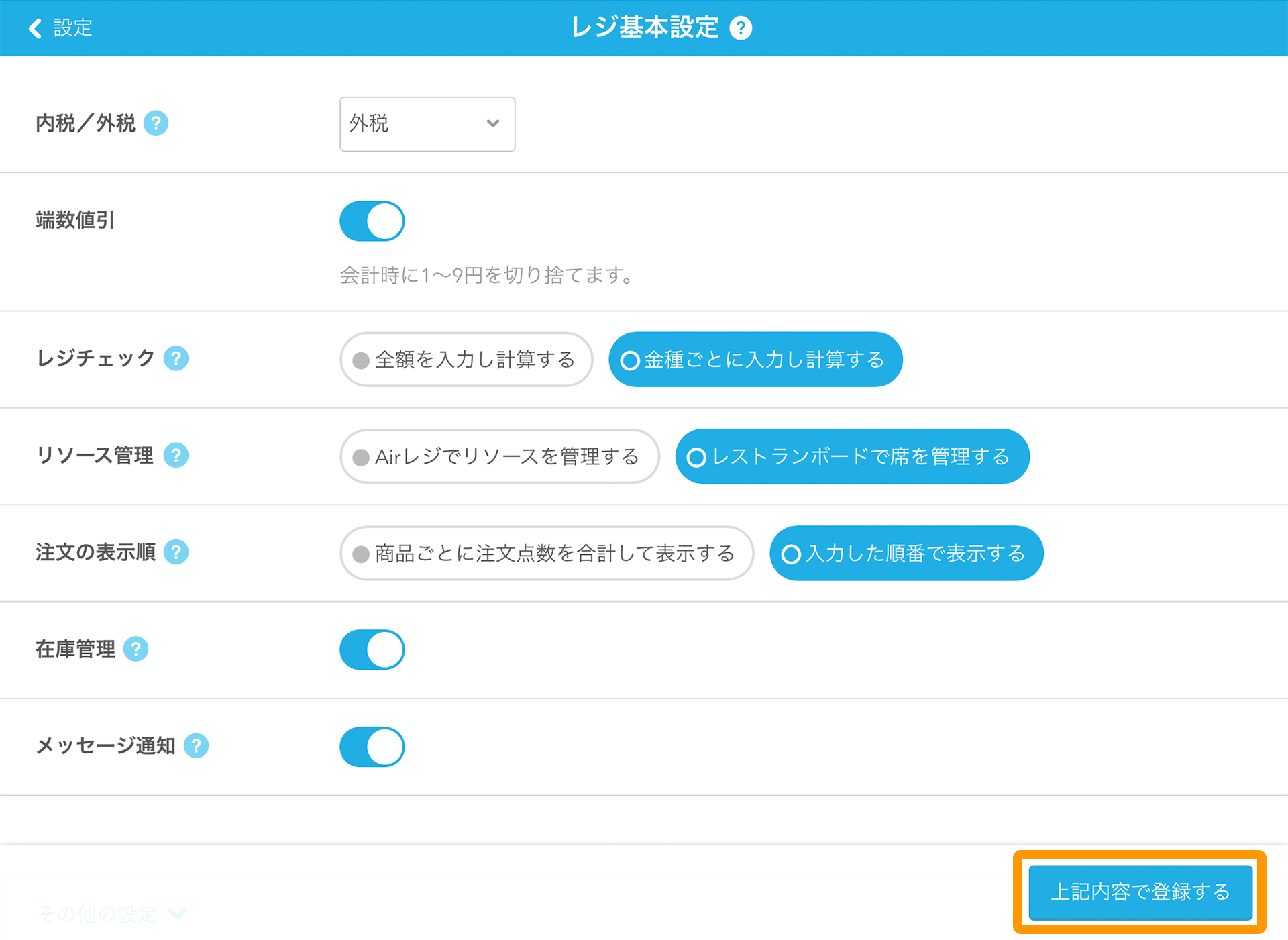Select 全額を入力し計算する option
The image size is (1288, 940).
[466, 360]
